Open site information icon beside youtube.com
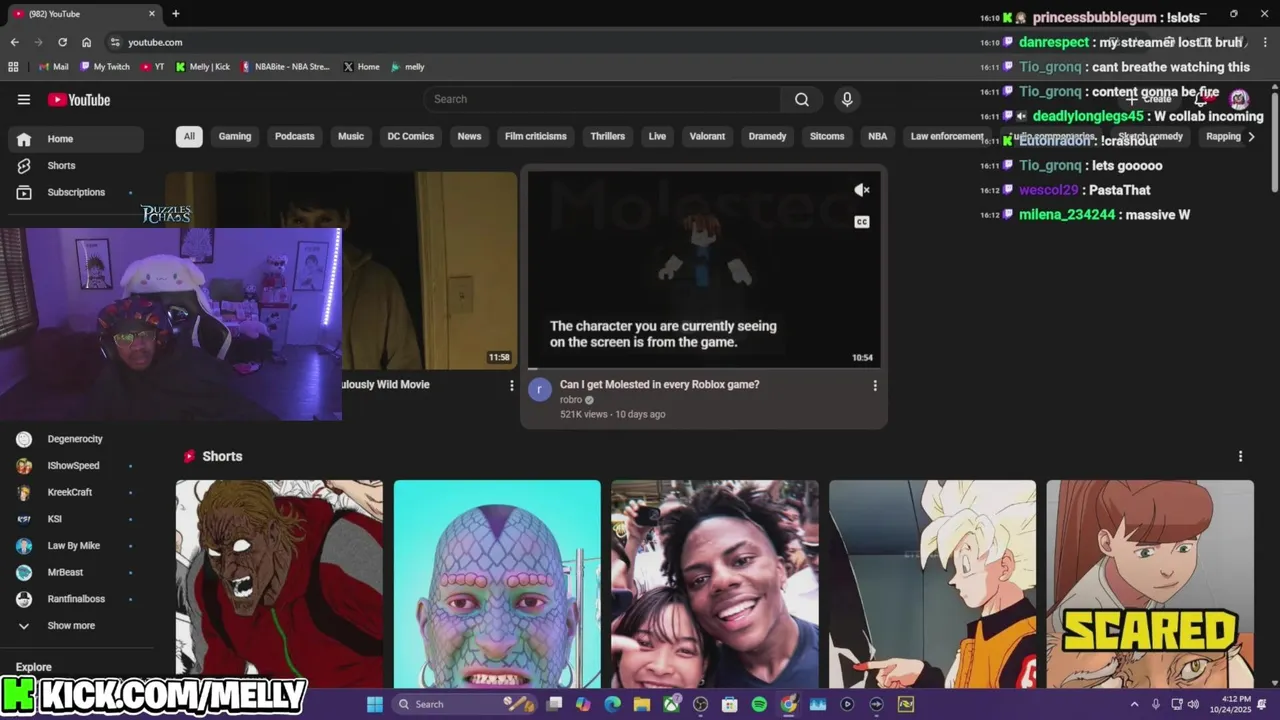The height and width of the screenshot is (720, 1280). 115,42
